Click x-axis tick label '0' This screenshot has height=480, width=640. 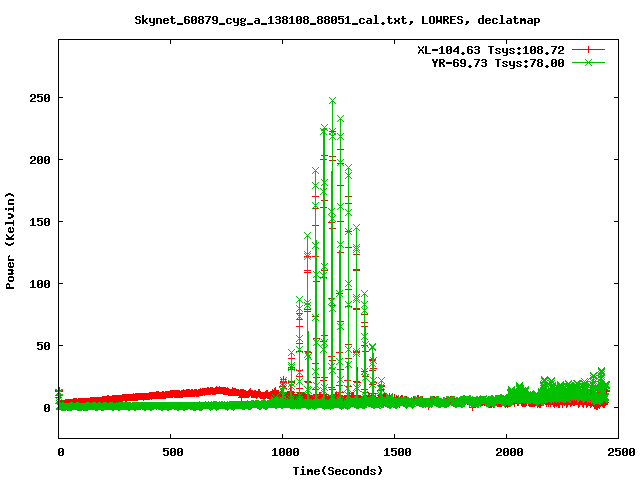(x=61, y=452)
